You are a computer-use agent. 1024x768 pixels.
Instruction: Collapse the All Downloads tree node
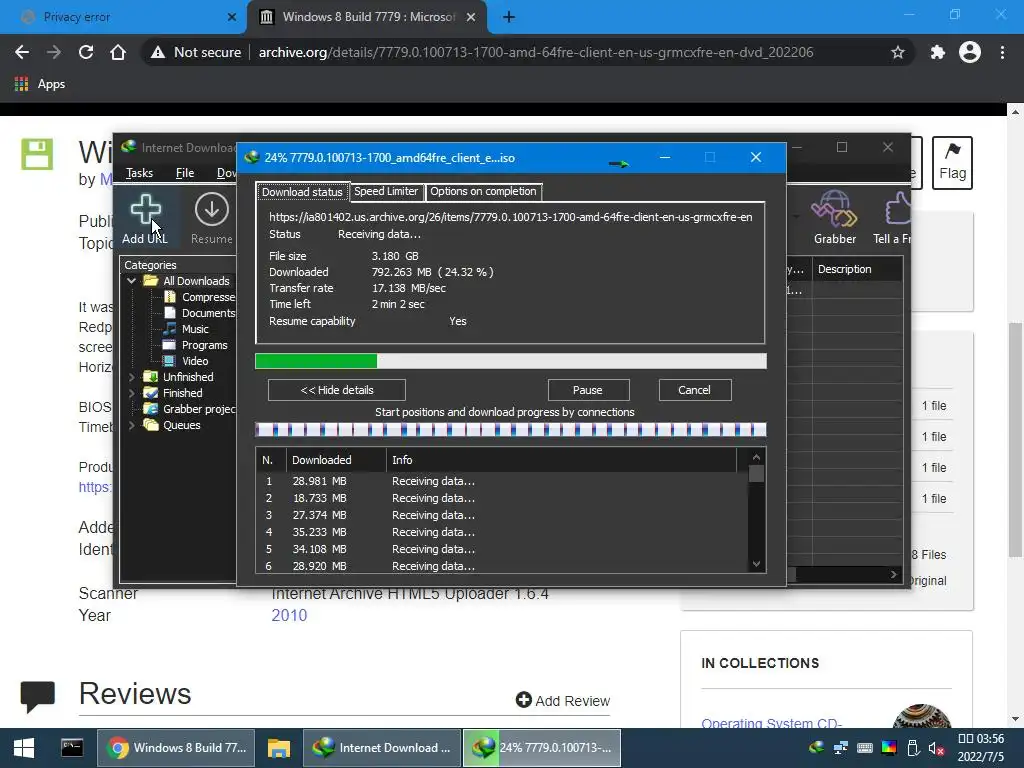(x=131, y=281)
